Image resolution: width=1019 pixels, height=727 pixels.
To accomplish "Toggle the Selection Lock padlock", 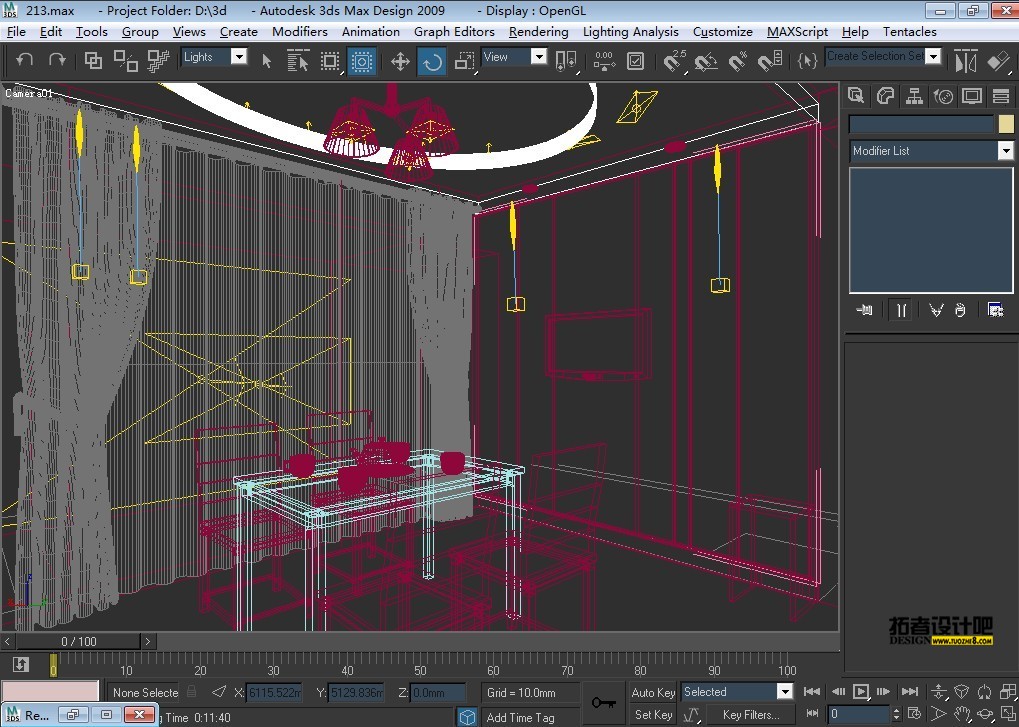I will click(x=192, y=691).
